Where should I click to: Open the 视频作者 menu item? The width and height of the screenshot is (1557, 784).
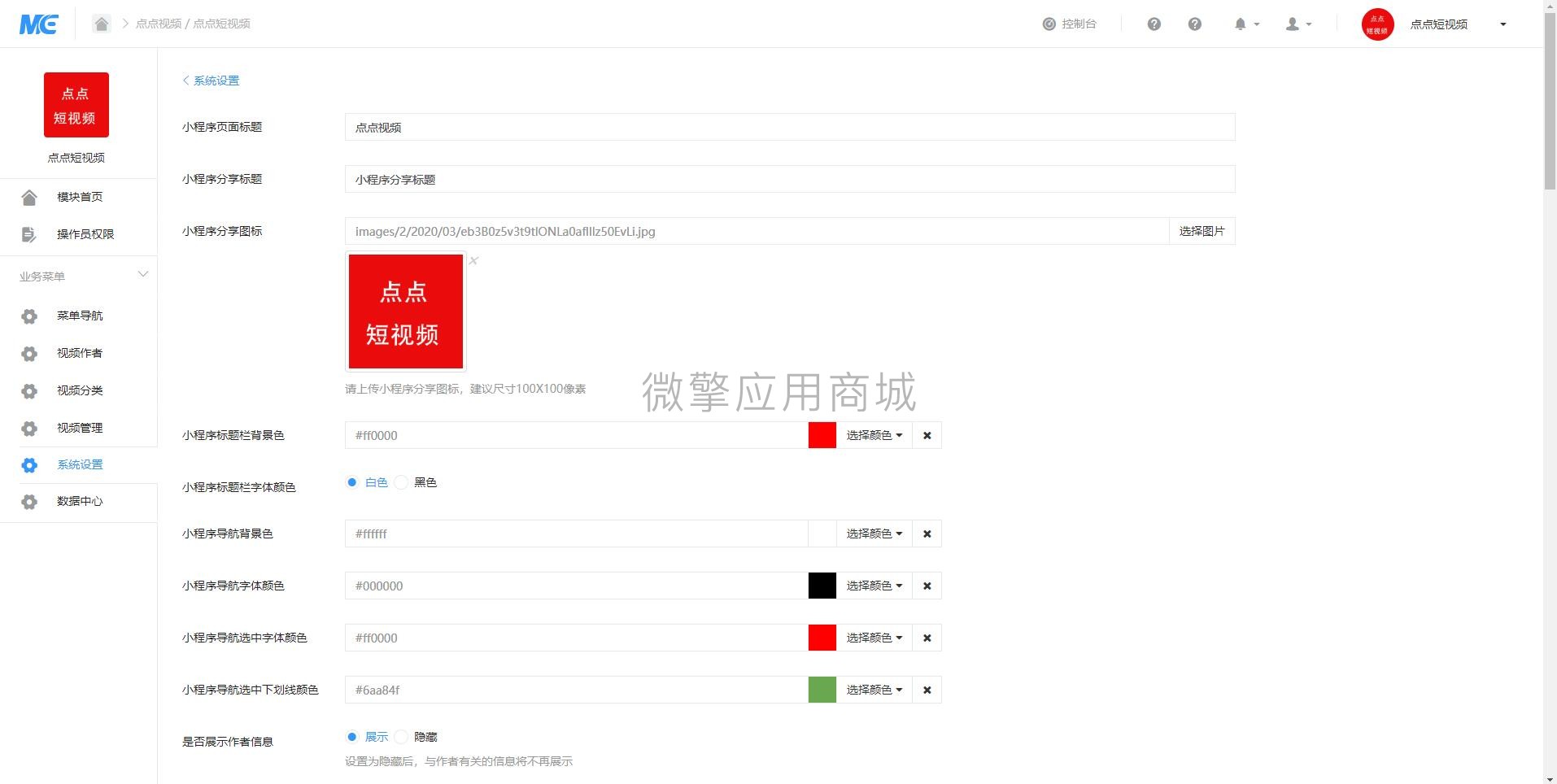click(x=78, y=353)
